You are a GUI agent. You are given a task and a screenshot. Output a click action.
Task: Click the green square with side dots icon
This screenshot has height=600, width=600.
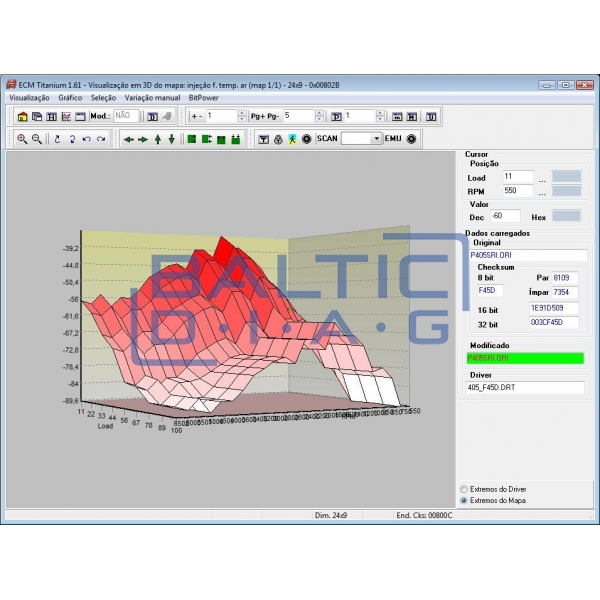click(x=207, y=139)
